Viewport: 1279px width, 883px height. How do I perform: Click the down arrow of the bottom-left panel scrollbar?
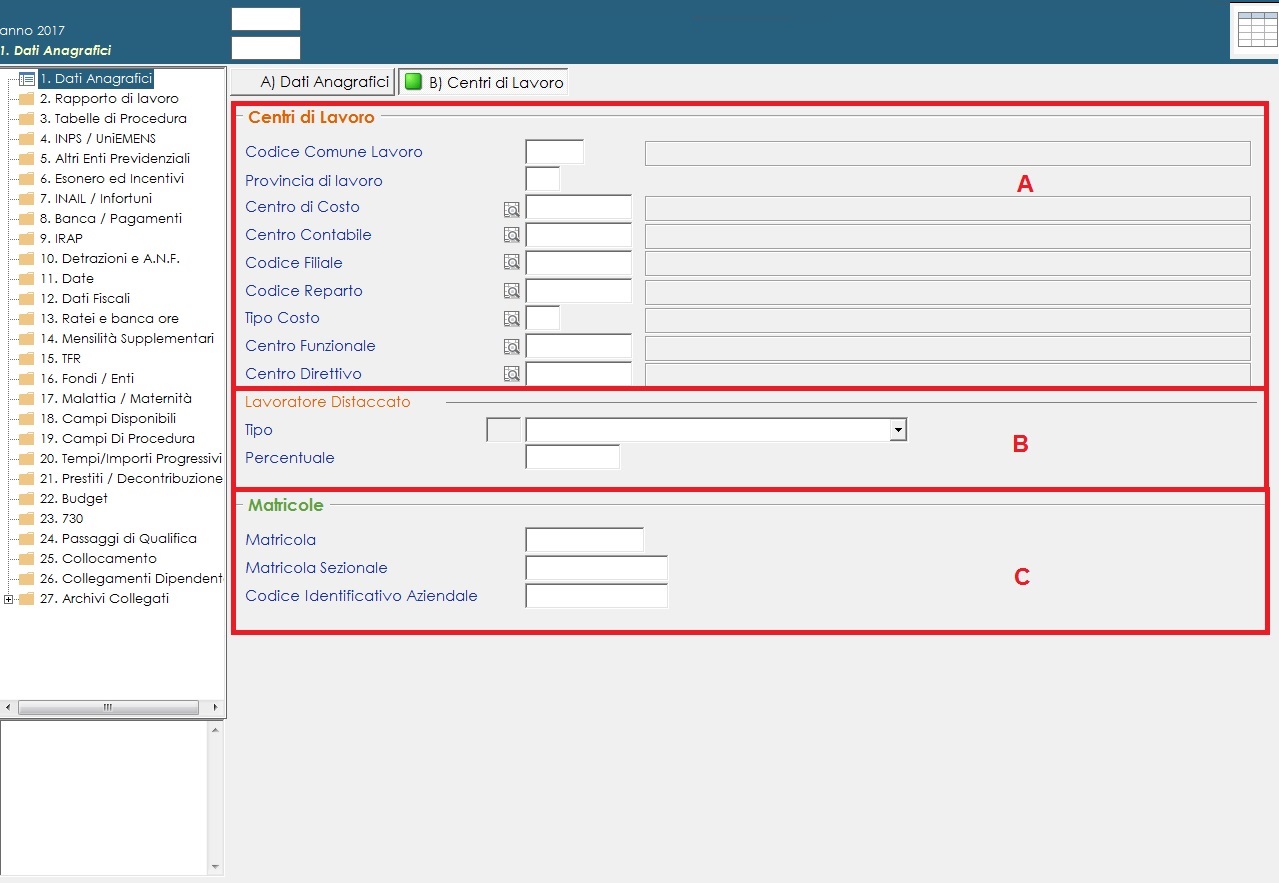[x=216, y=867]
